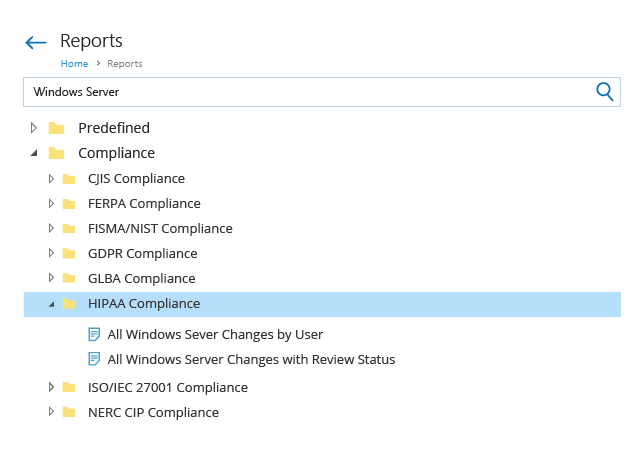
Task: Collapse the Compliance folder
Action: pos(34,153)
